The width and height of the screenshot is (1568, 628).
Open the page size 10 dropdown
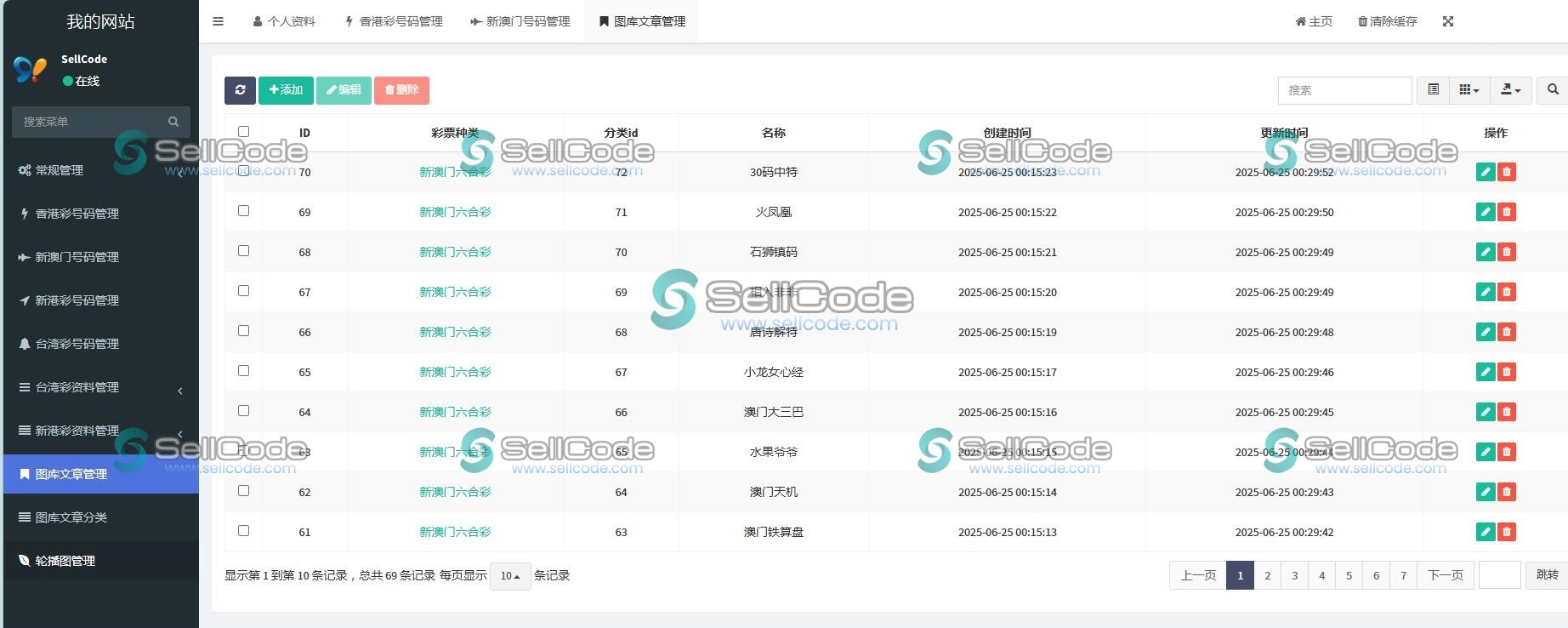(510, 576)
